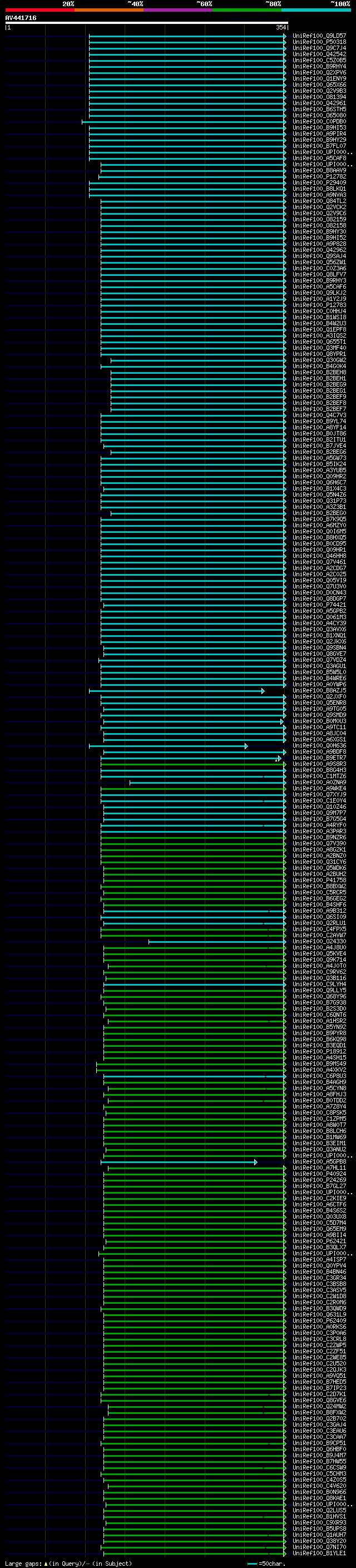The width and height of the screenshot is (356, 1568).
Task: Select the UniRef100_P12782 label
Action: [319, 176]
